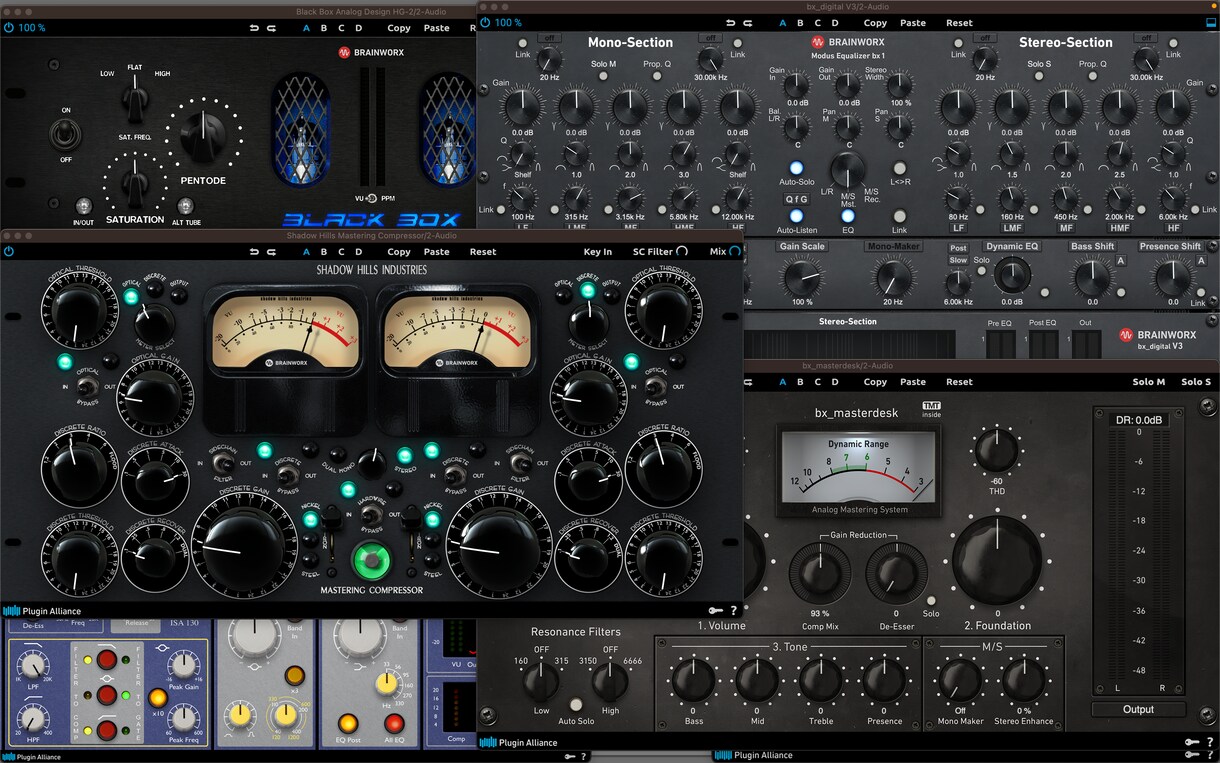This screenshot has height=763, width=1220.
Task: Click undo arrow in Black Box toolbar
Action: tap(254, 28)
